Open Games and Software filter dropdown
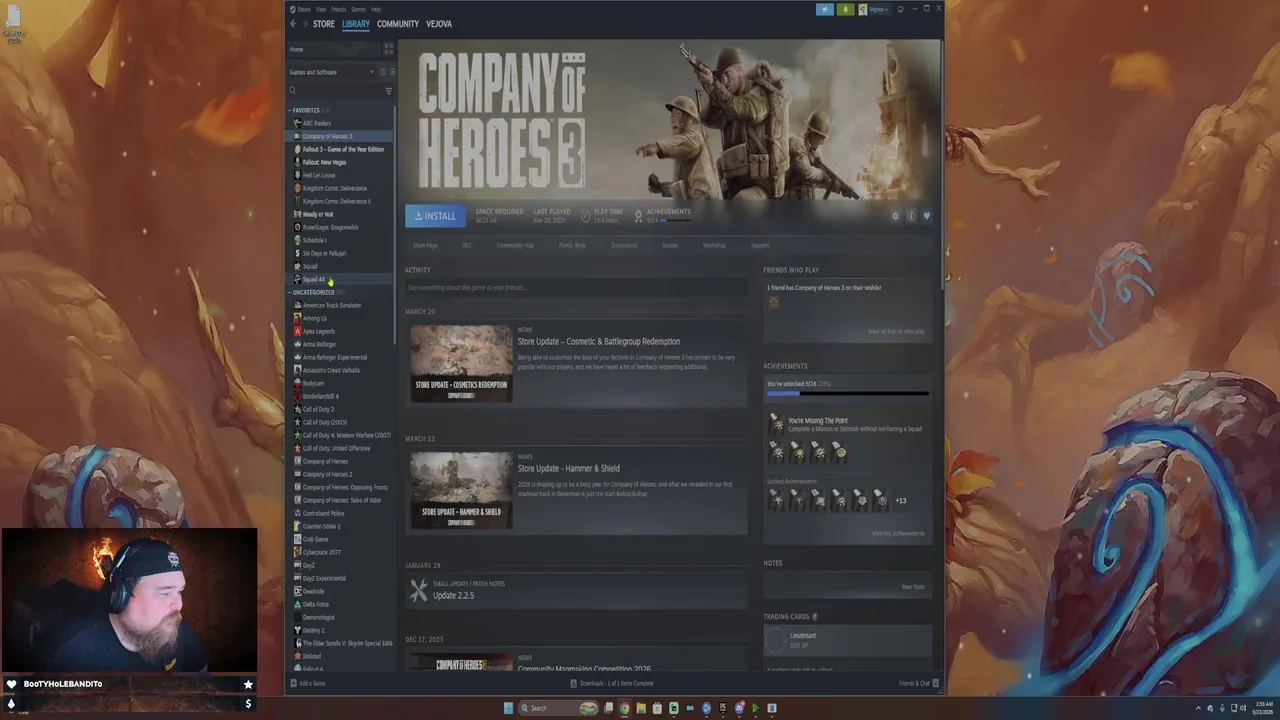 click(x=331, y=72)
